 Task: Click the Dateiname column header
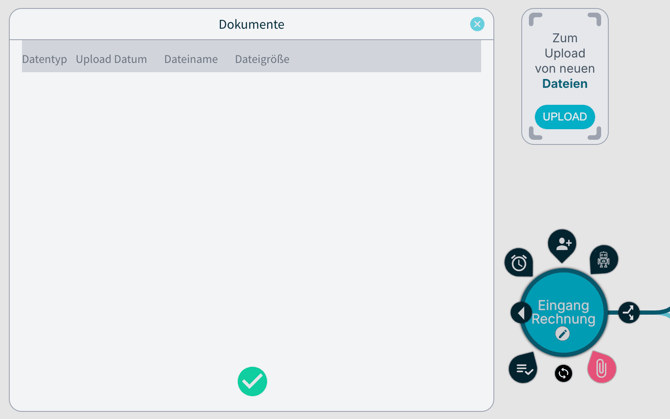pos(191,59)
